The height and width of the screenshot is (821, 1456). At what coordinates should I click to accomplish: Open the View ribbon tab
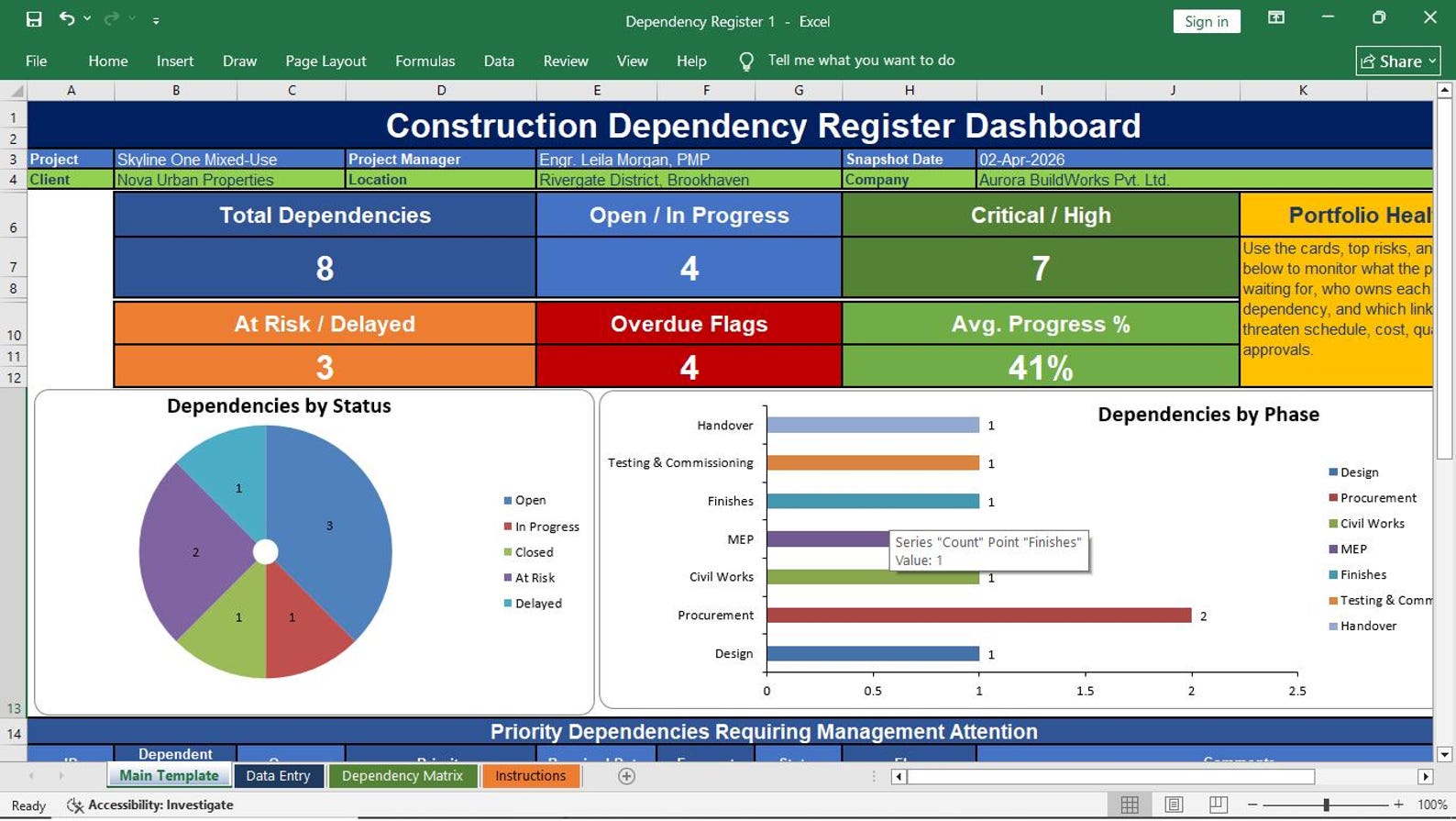point(632,61)
